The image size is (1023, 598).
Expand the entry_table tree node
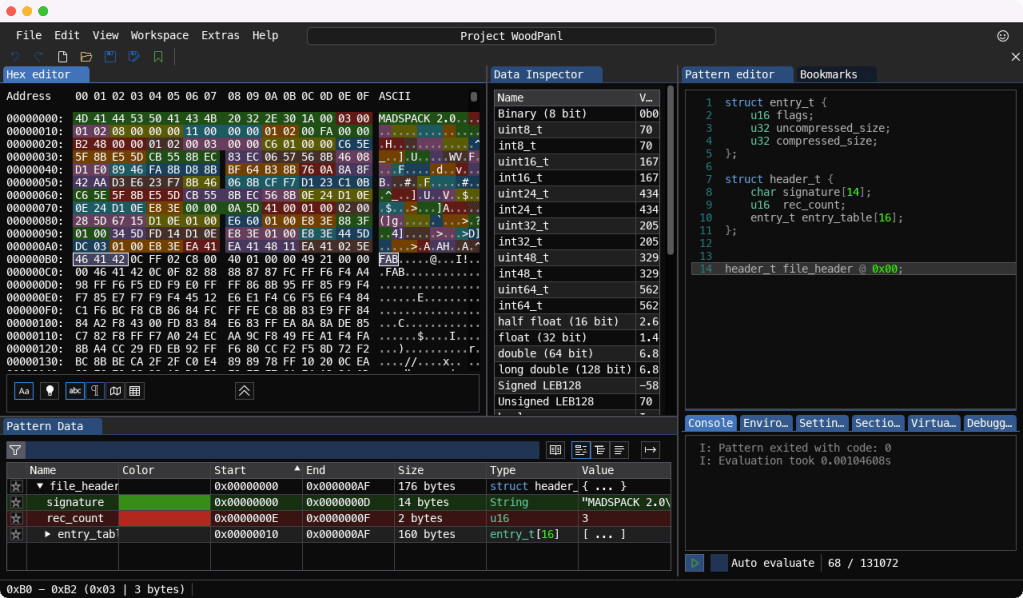[48, 534]
